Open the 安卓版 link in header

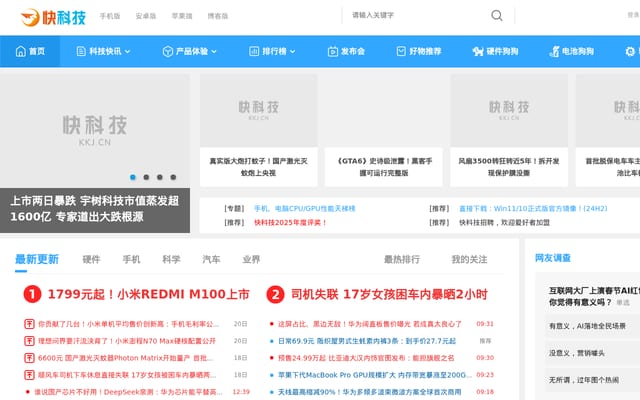tap(146, 16)
